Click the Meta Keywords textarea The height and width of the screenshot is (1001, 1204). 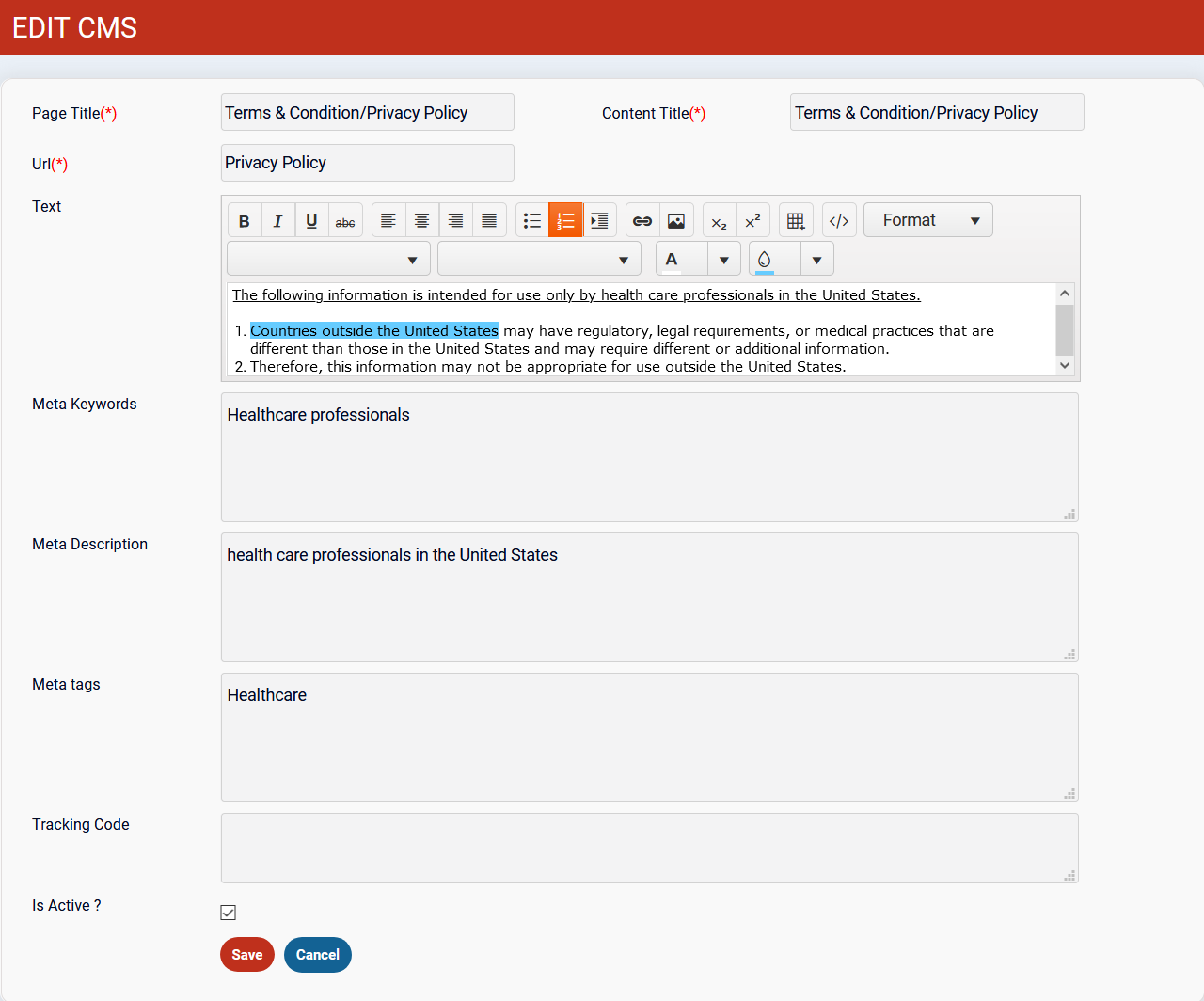click(650, 457)
